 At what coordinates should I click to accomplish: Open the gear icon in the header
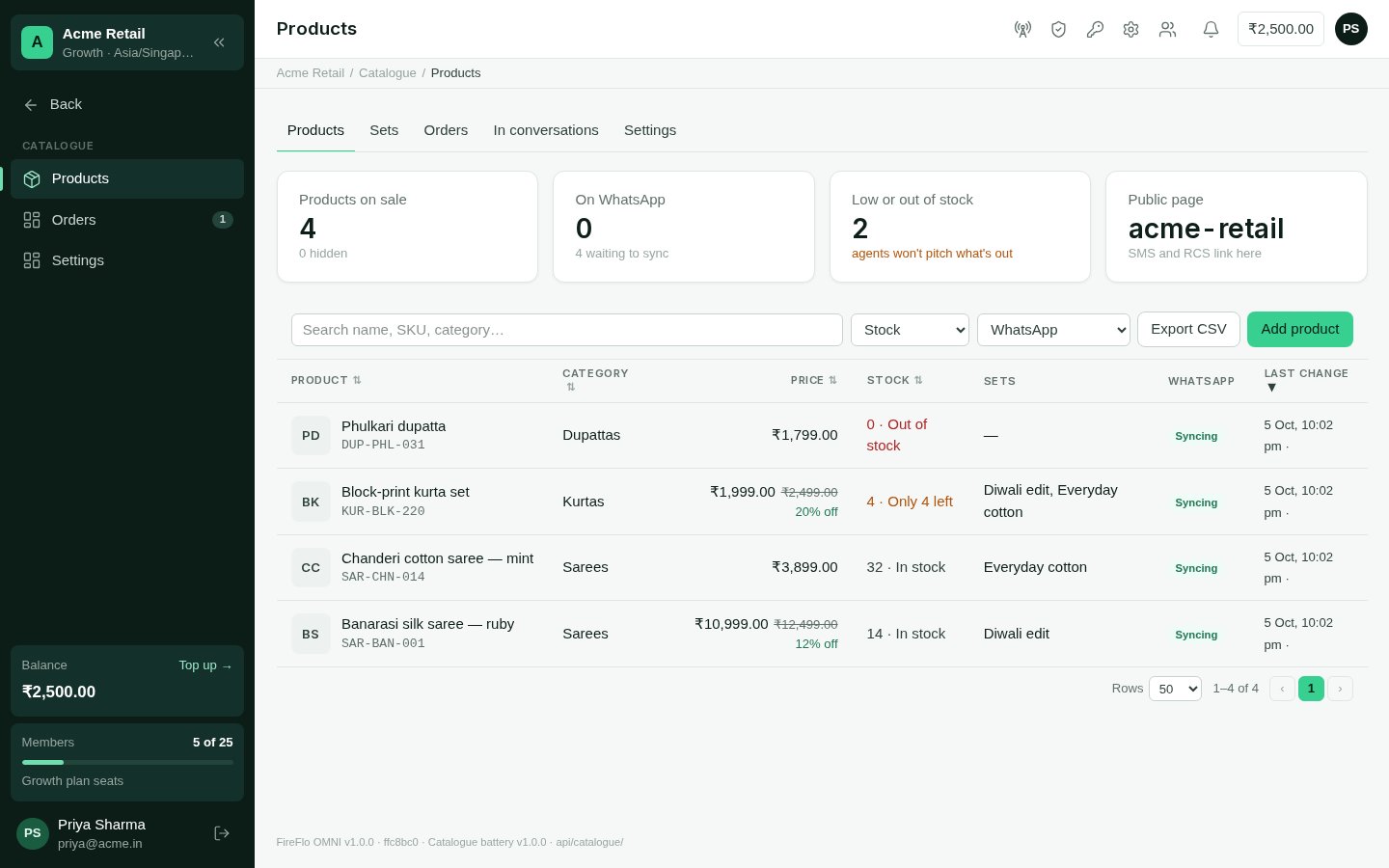pos(1131,29)
